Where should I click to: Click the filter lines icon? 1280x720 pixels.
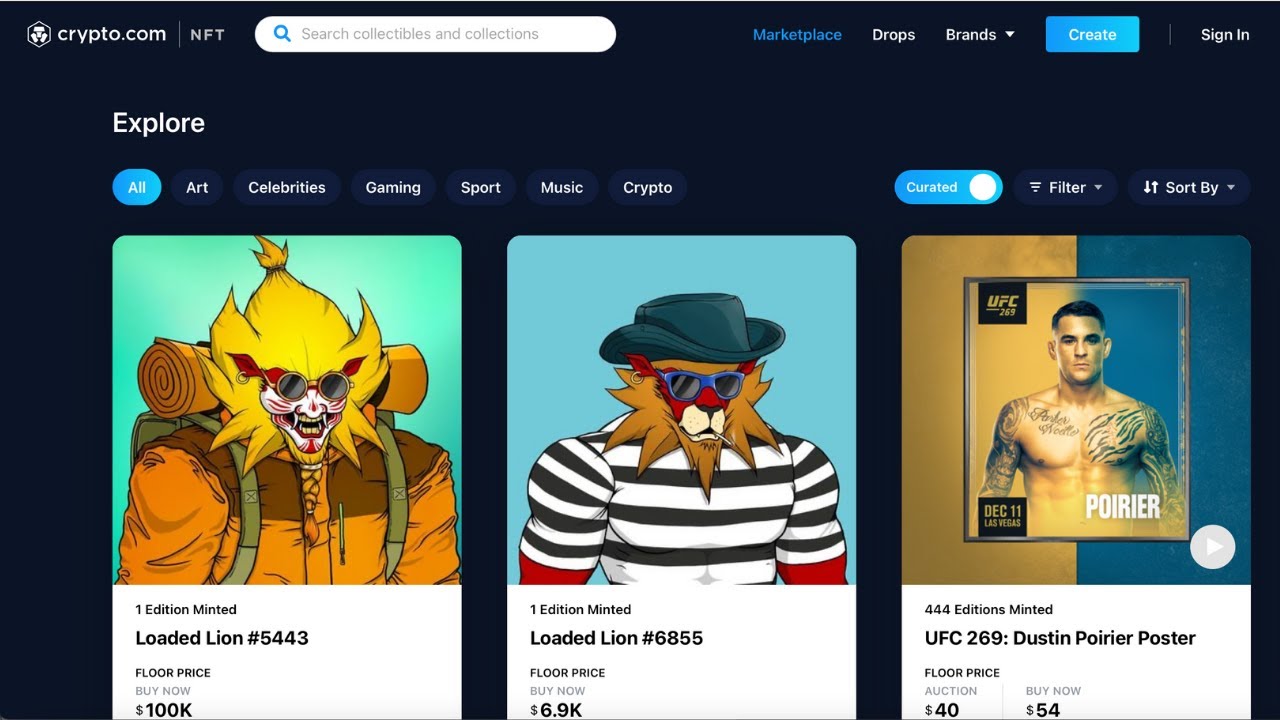point(1035,187)
